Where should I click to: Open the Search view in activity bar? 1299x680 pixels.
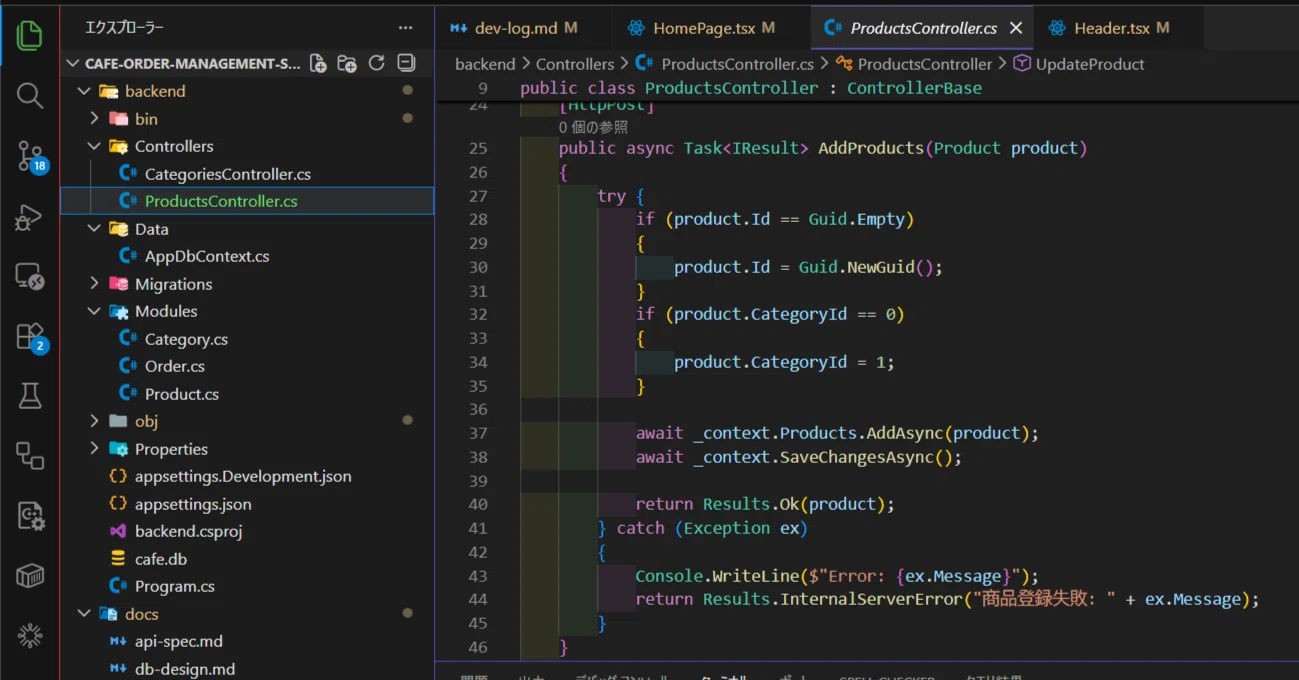coord(30,96)
